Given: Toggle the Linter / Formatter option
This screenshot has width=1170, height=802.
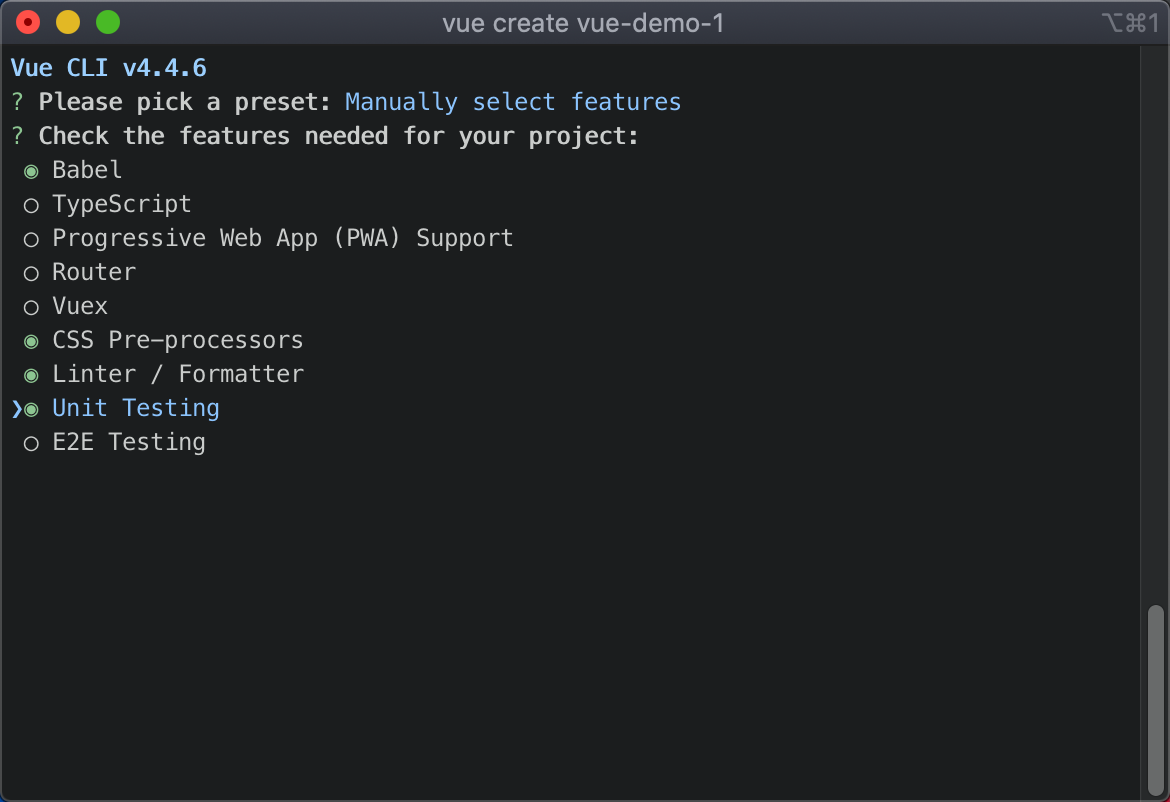Looking at the screenshot, I should [x=31, y=375].
